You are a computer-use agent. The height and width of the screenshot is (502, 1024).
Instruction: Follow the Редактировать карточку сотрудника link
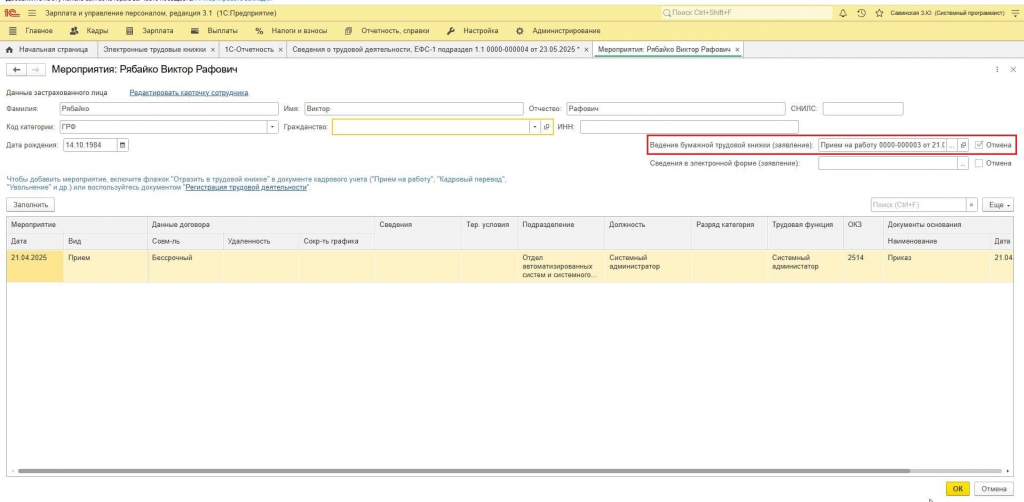click(189, 93)
